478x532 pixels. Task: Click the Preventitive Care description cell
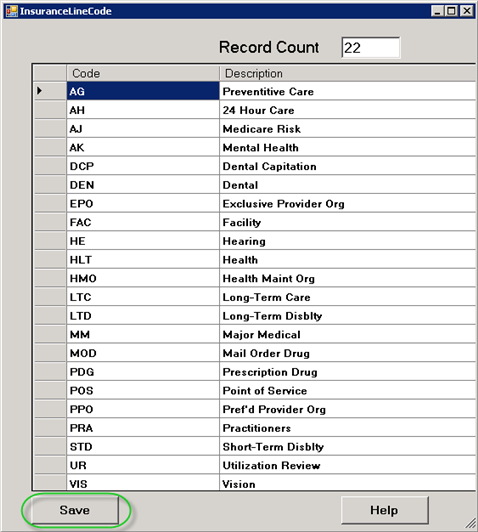point(348,91)
